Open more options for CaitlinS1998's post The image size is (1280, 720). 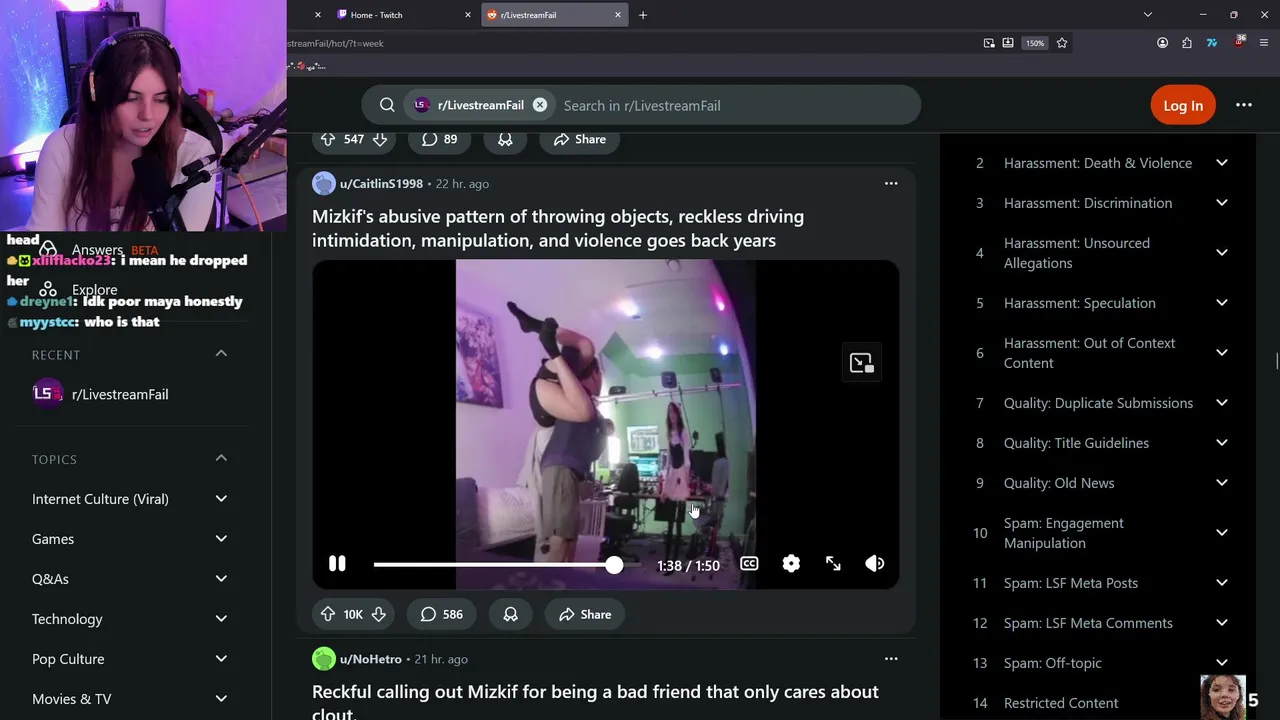tap(891, 183)
